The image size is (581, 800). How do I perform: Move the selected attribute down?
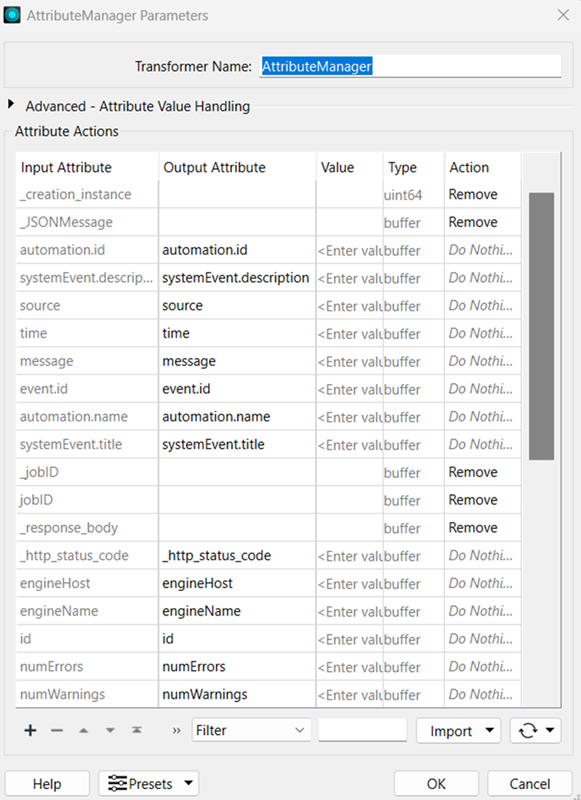(x=110, y=731)
